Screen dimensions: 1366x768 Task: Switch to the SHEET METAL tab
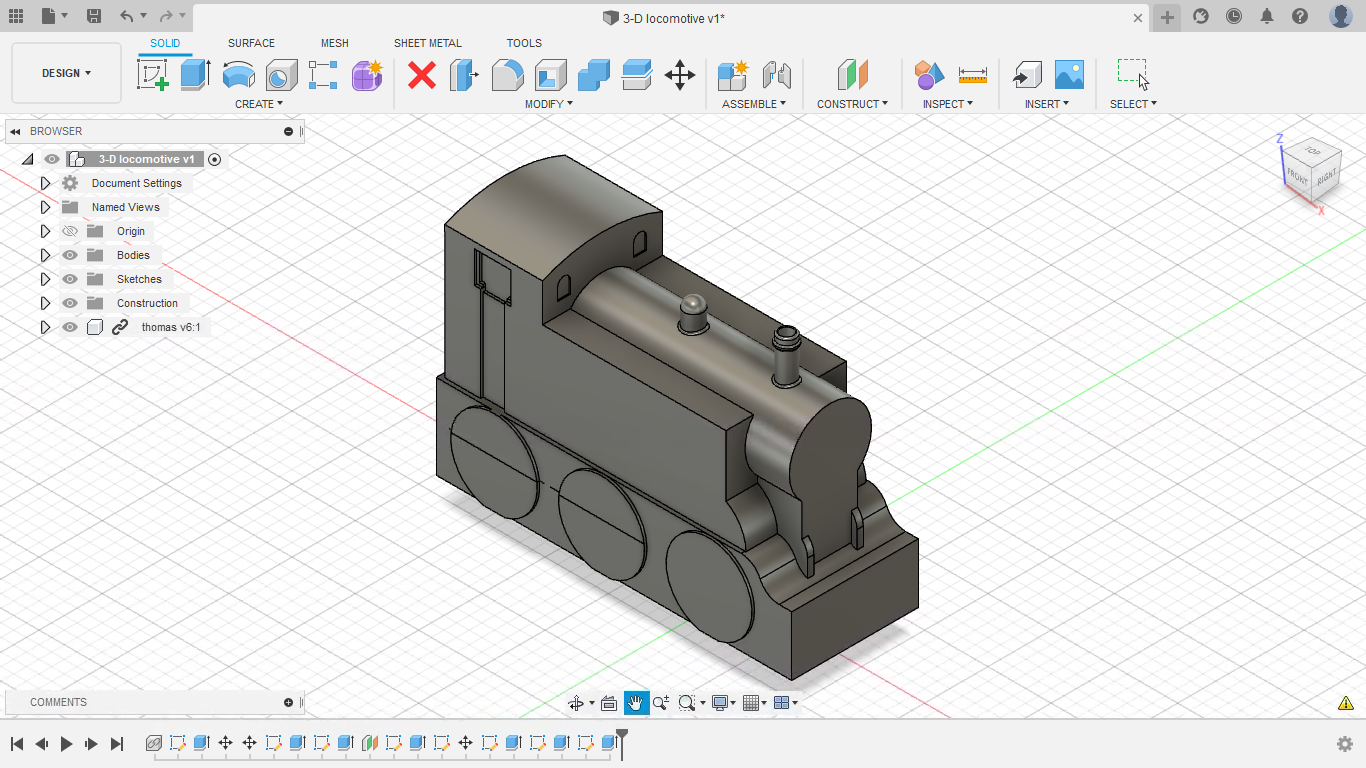click(x=428, y=43)
